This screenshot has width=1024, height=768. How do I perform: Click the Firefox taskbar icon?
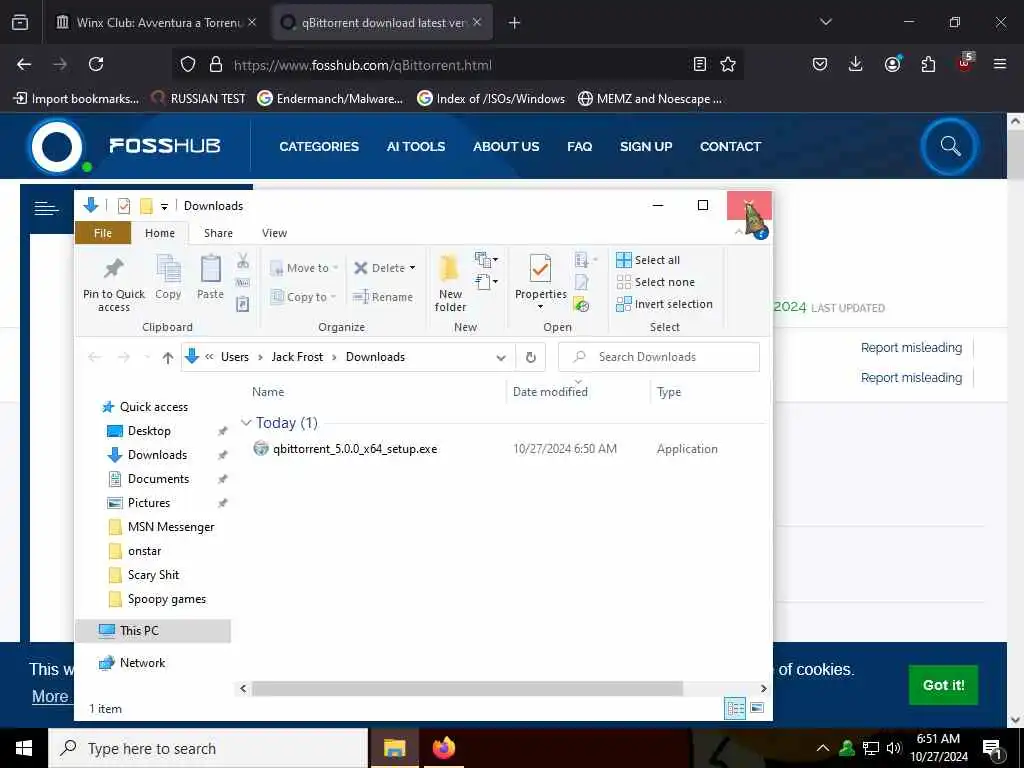click(x=443, y=748)
